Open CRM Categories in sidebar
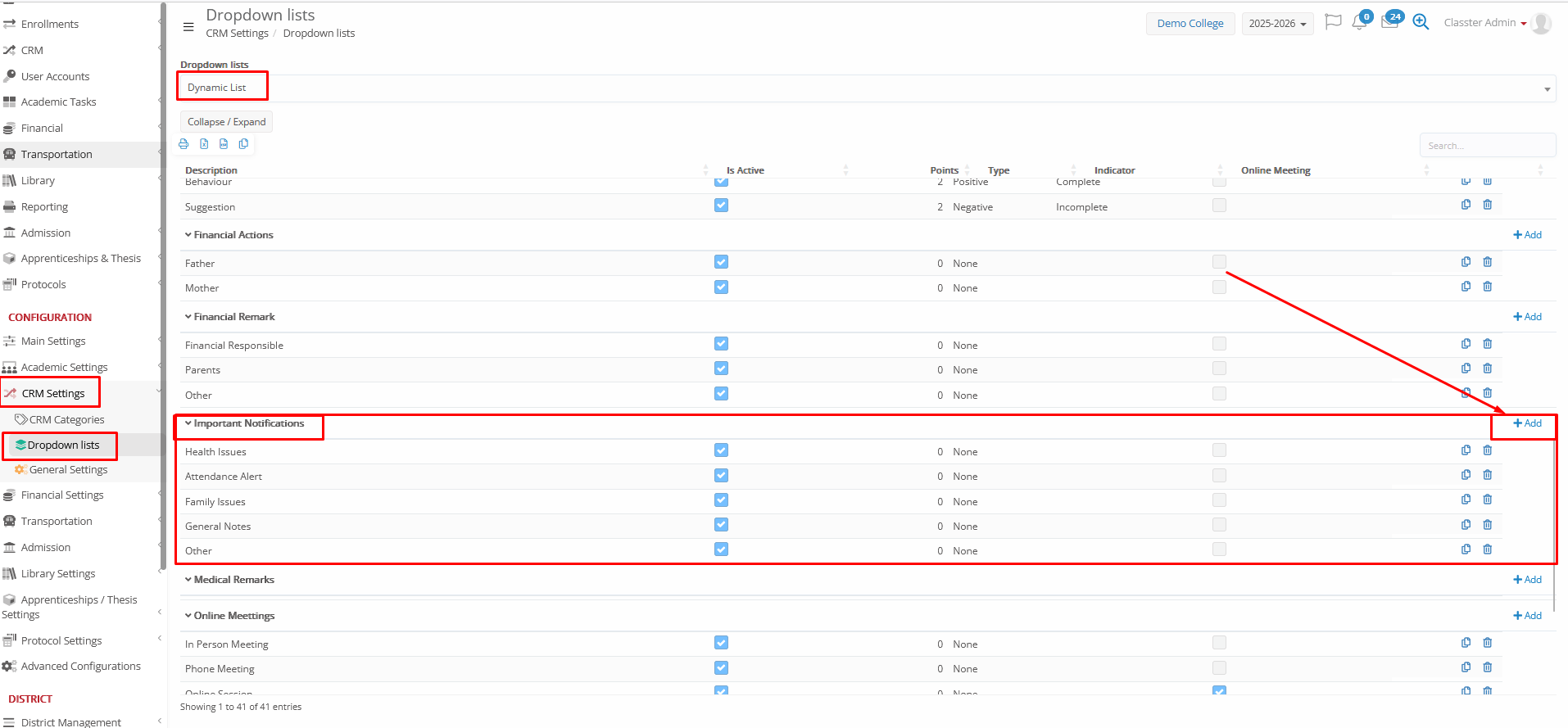Viewport: 1568px width, 728px height. (x=66, y=419)
